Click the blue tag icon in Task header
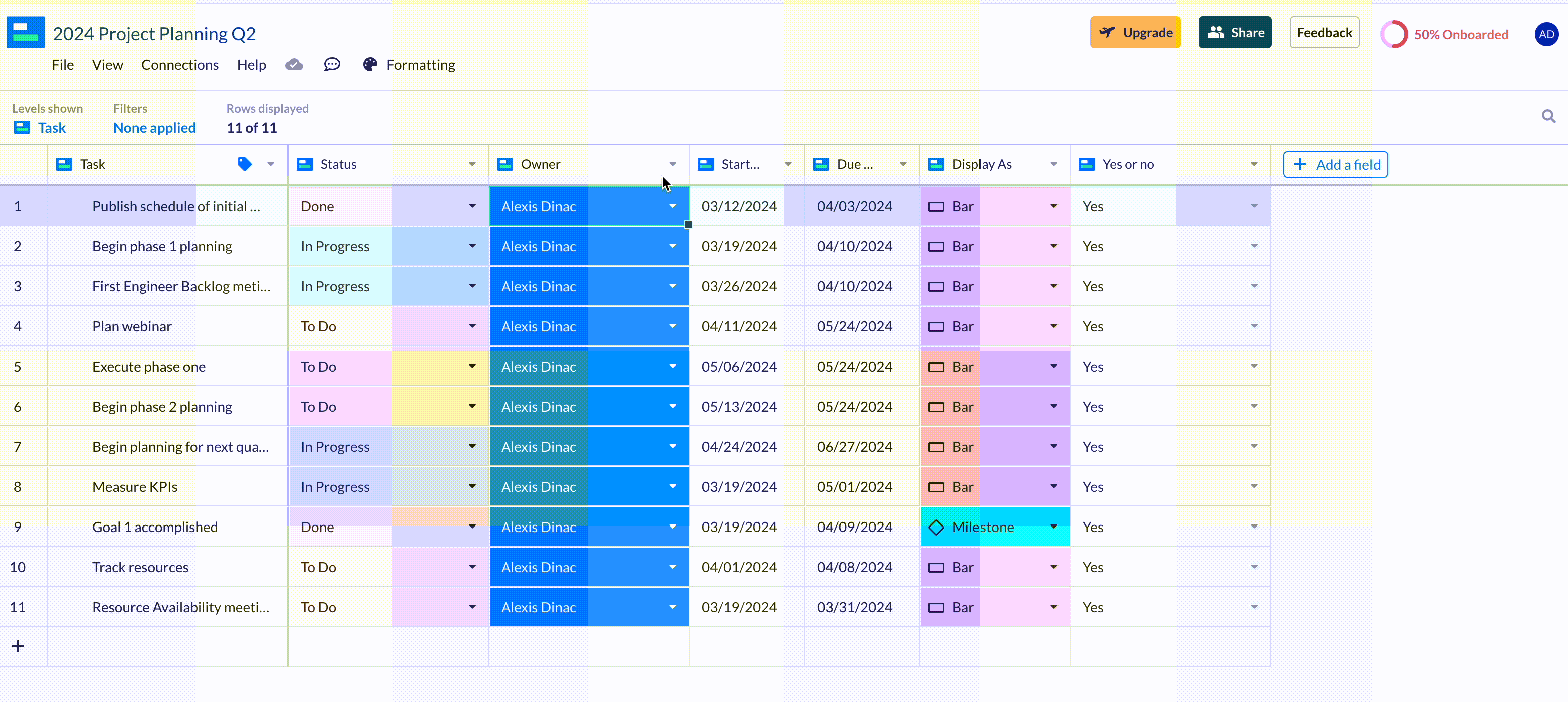The image size is (1568, 702). pyautogui.click(x=244, y=164)
